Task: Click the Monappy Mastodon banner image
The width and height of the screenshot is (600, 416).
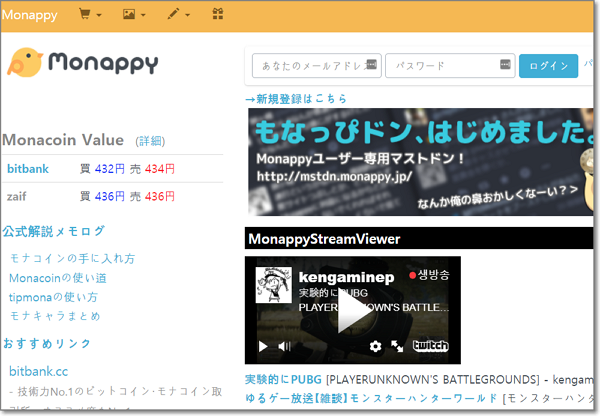Action: (420, 162)
